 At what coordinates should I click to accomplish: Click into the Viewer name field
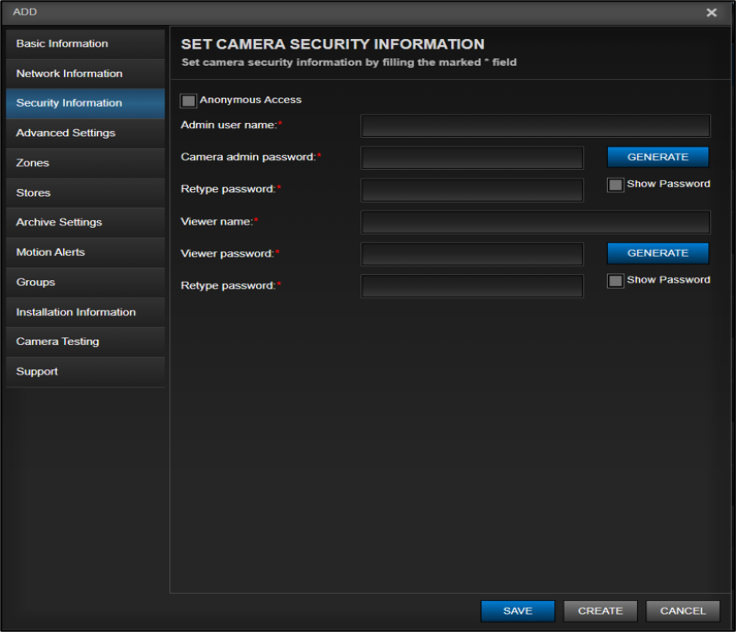536,222
